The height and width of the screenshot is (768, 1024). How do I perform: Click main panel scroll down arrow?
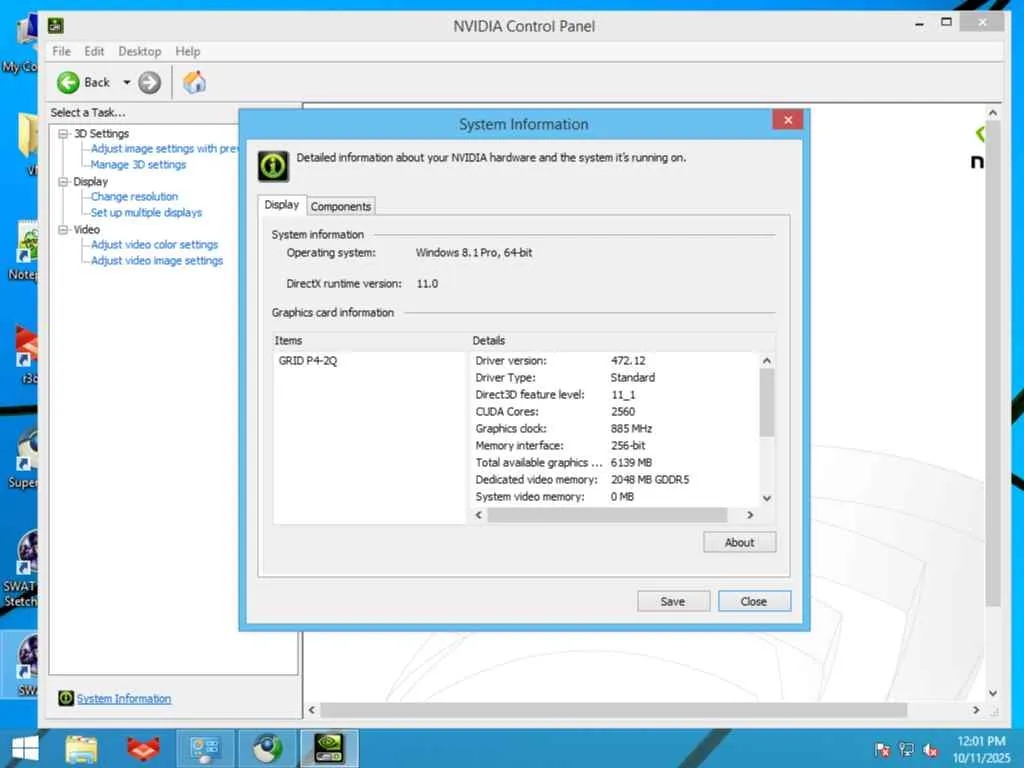993,694
